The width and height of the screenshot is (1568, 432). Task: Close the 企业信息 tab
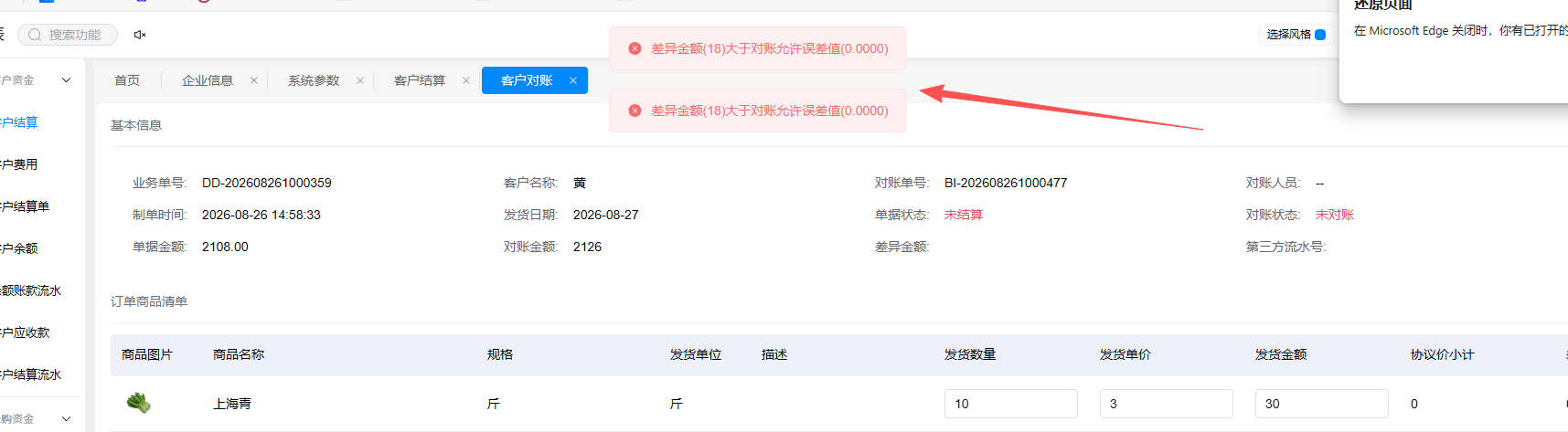[254, 80]
